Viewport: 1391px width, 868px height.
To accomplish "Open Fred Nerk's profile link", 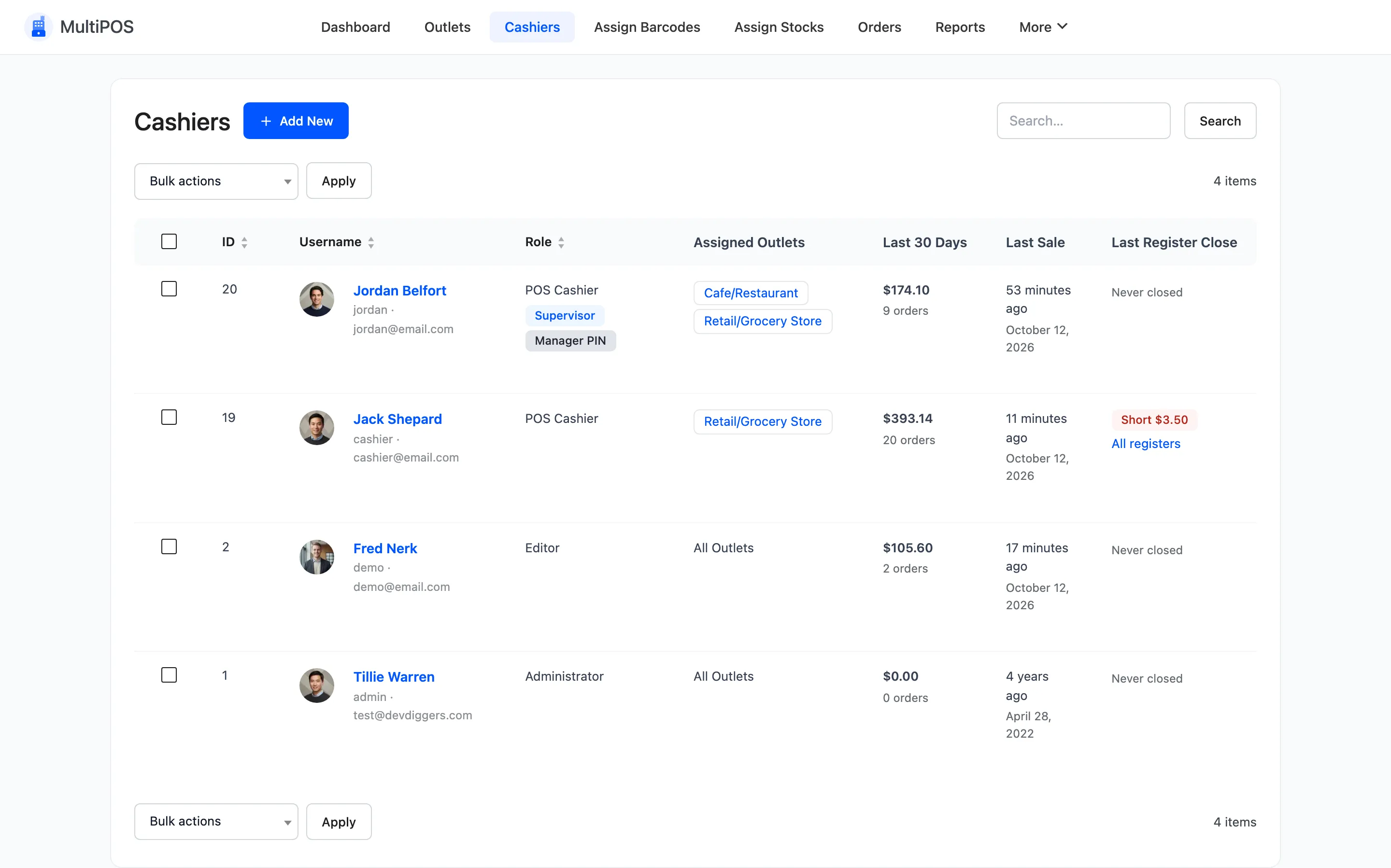I will click(385, 548).
